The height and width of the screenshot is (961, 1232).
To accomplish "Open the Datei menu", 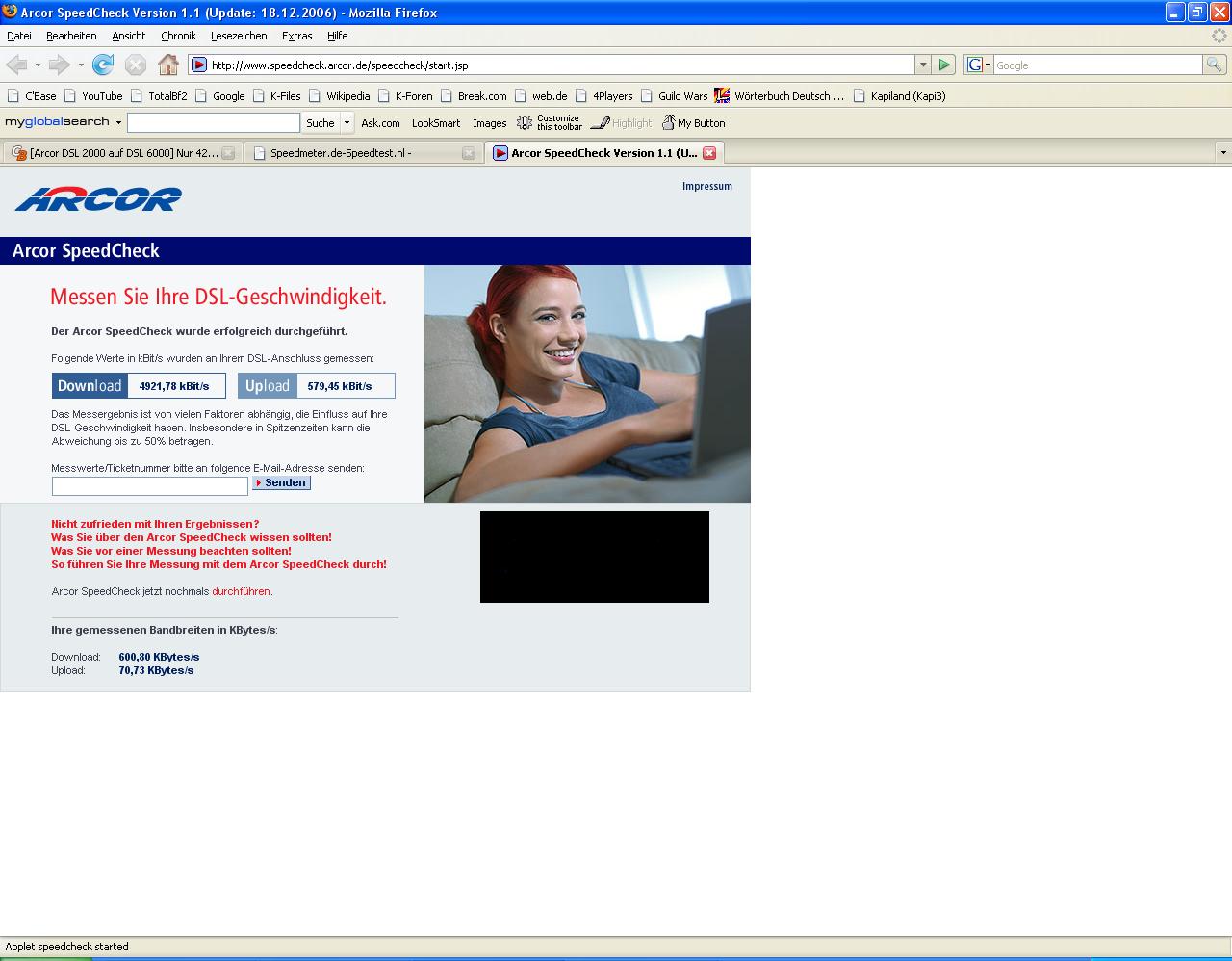I will coord(19,36).
